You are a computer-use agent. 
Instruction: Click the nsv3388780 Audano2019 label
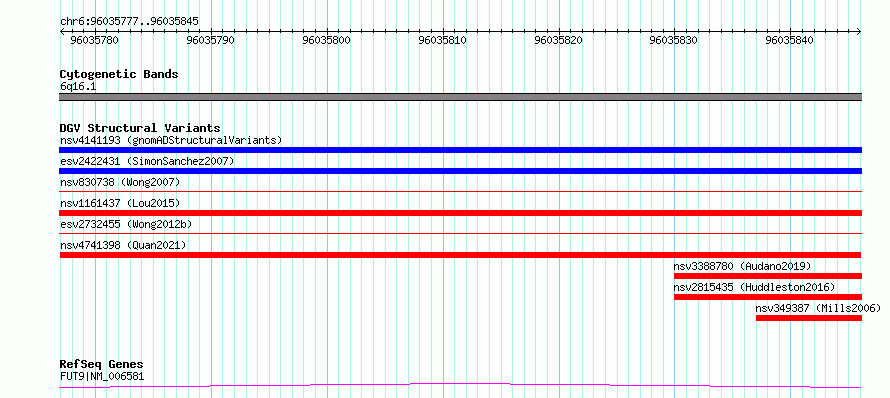tap(742, 266)
